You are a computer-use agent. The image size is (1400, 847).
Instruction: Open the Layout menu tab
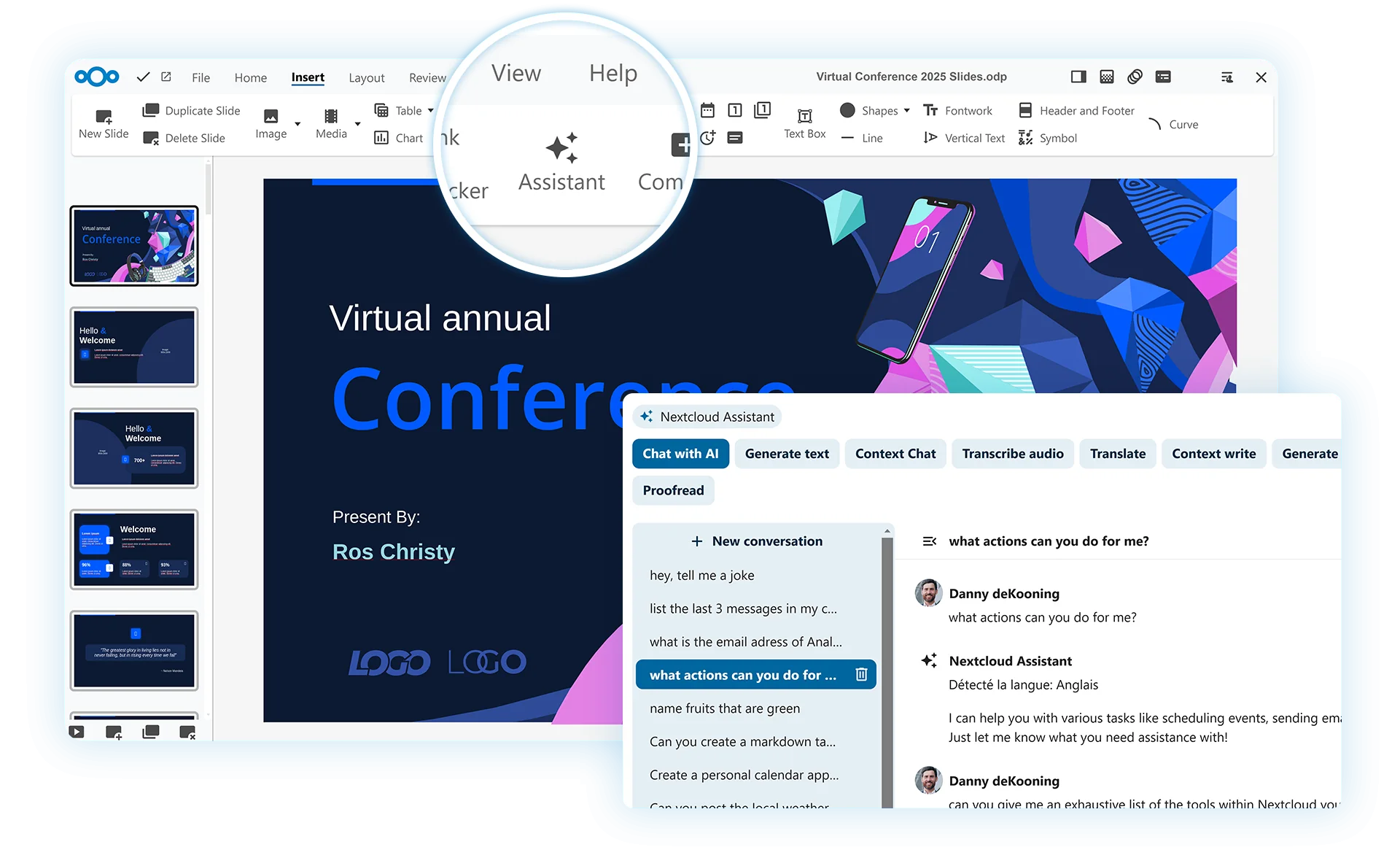(366, 77)
